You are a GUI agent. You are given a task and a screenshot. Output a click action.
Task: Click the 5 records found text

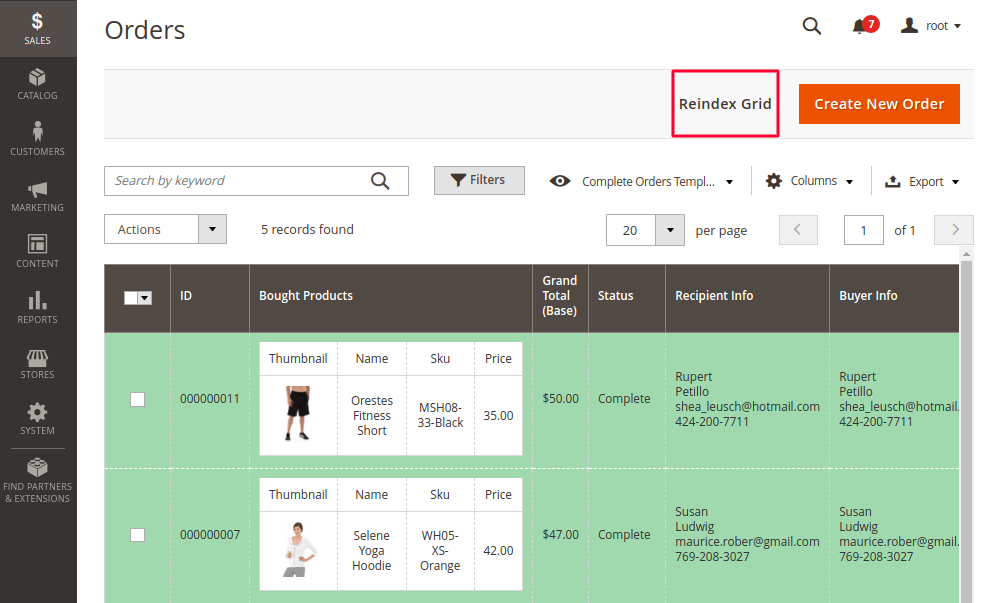pos(307,229)
